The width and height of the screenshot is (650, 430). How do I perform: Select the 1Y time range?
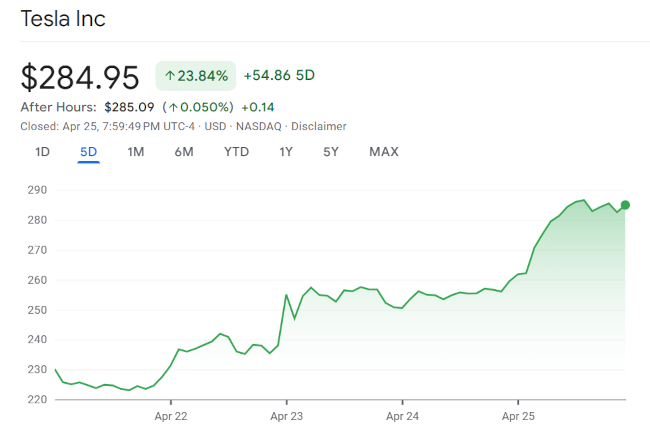pyautogui.click(x=286, y=152)
